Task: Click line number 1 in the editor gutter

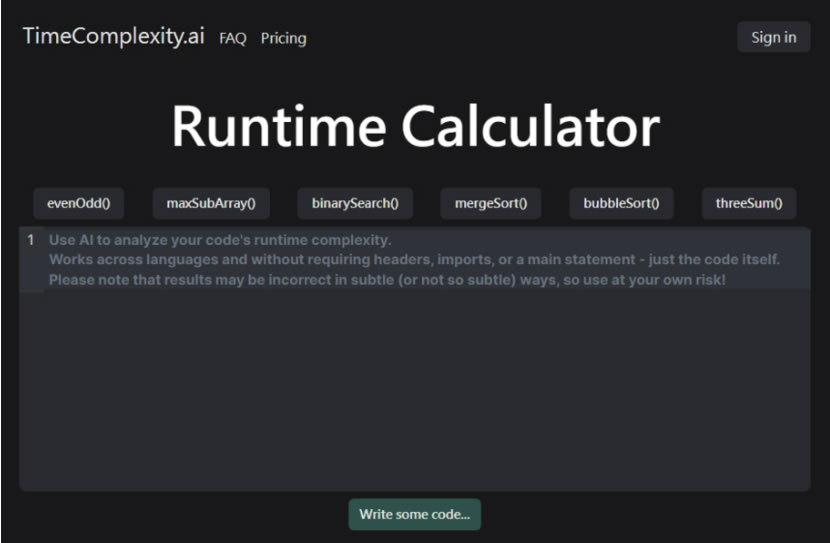Action: tap(31, 240)
